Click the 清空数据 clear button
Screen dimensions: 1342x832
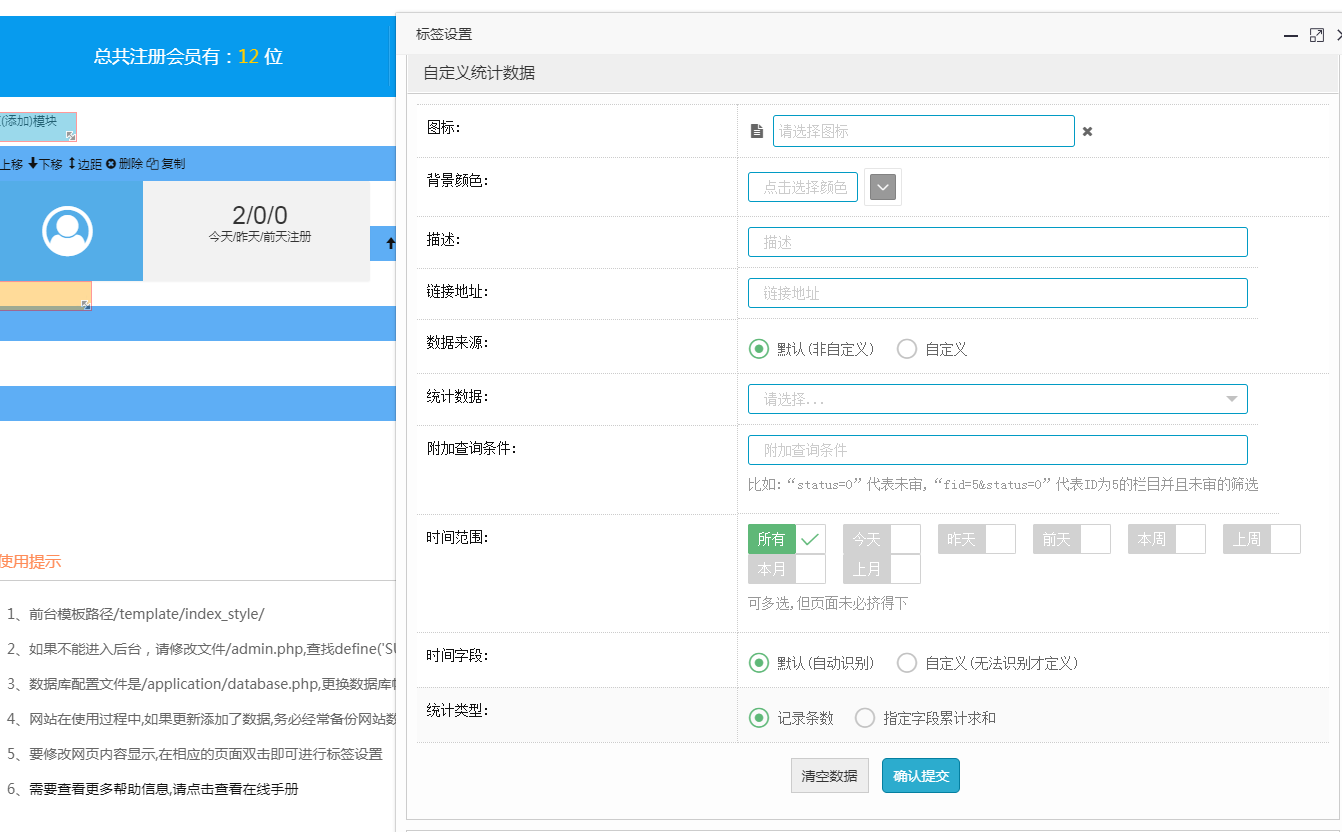[829, 776]
